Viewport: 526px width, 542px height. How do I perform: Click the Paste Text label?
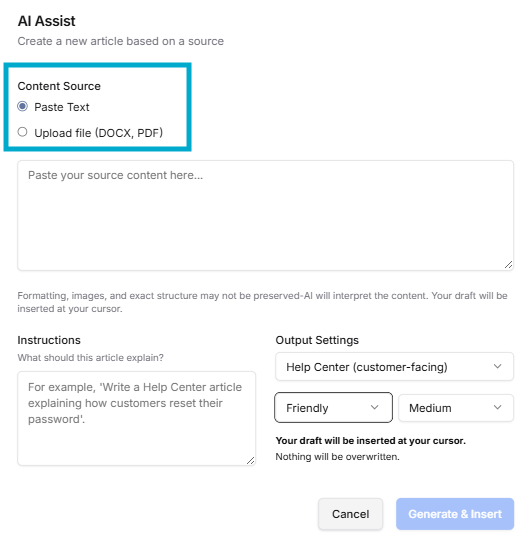pyautogui.click(x=62, y=107)
